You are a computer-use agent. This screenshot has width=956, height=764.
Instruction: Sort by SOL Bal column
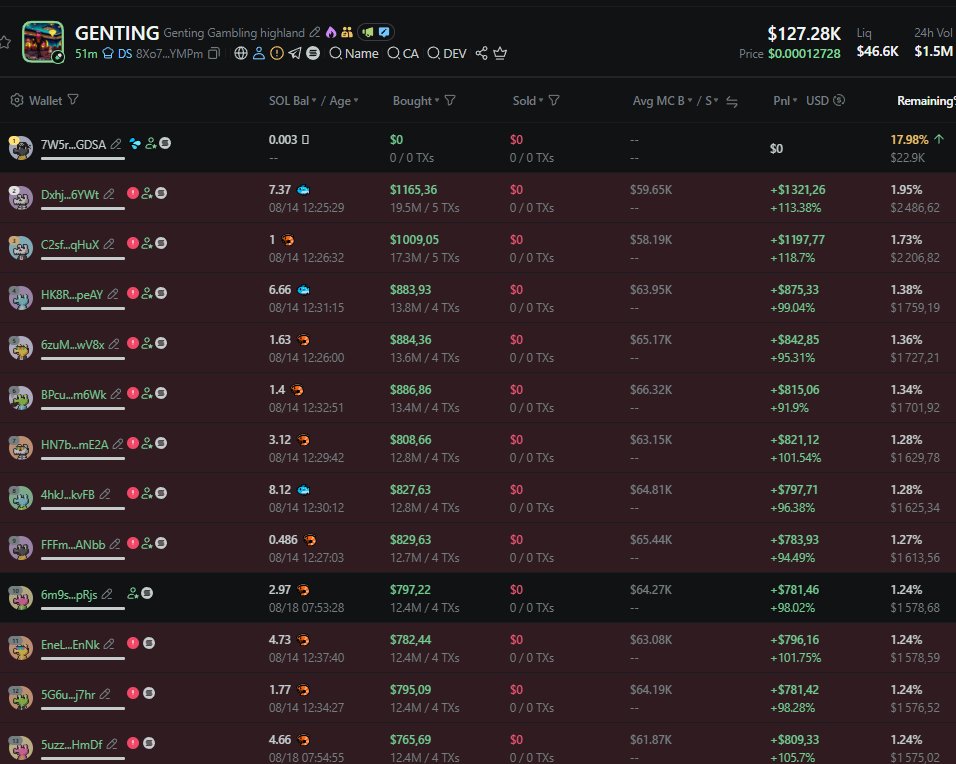[293, 101]
